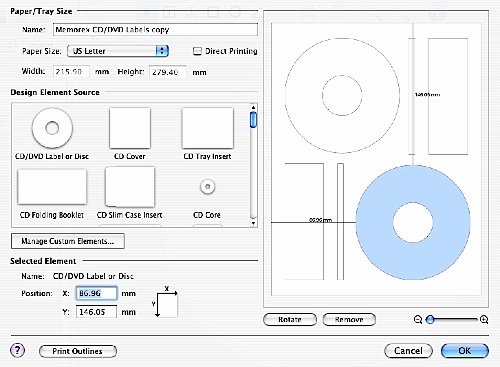This screenshot has width=500, height=367.
Task: Click the zoom out magnifier icon
Action: (x=418, y=319)
